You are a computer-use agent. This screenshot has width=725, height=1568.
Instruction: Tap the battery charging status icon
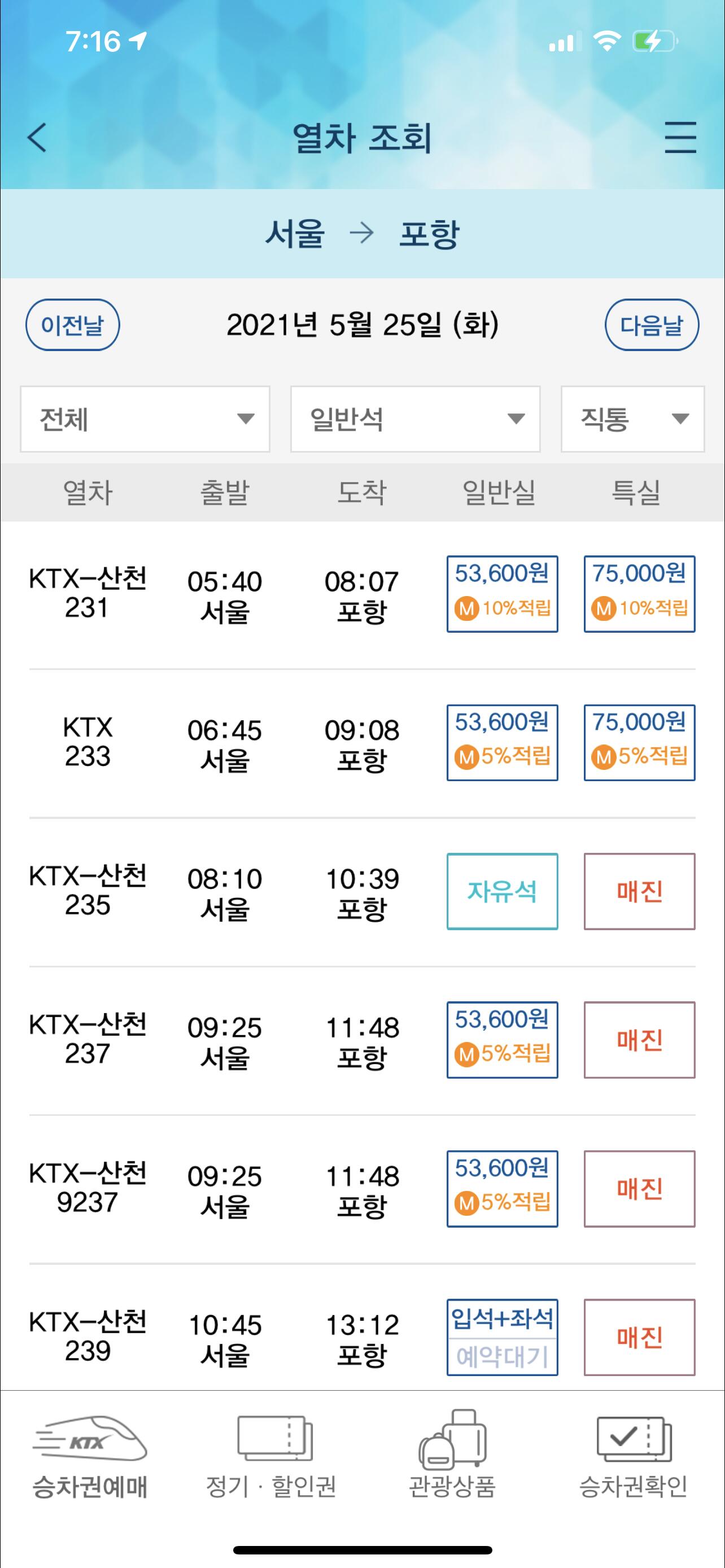point(654,41)
